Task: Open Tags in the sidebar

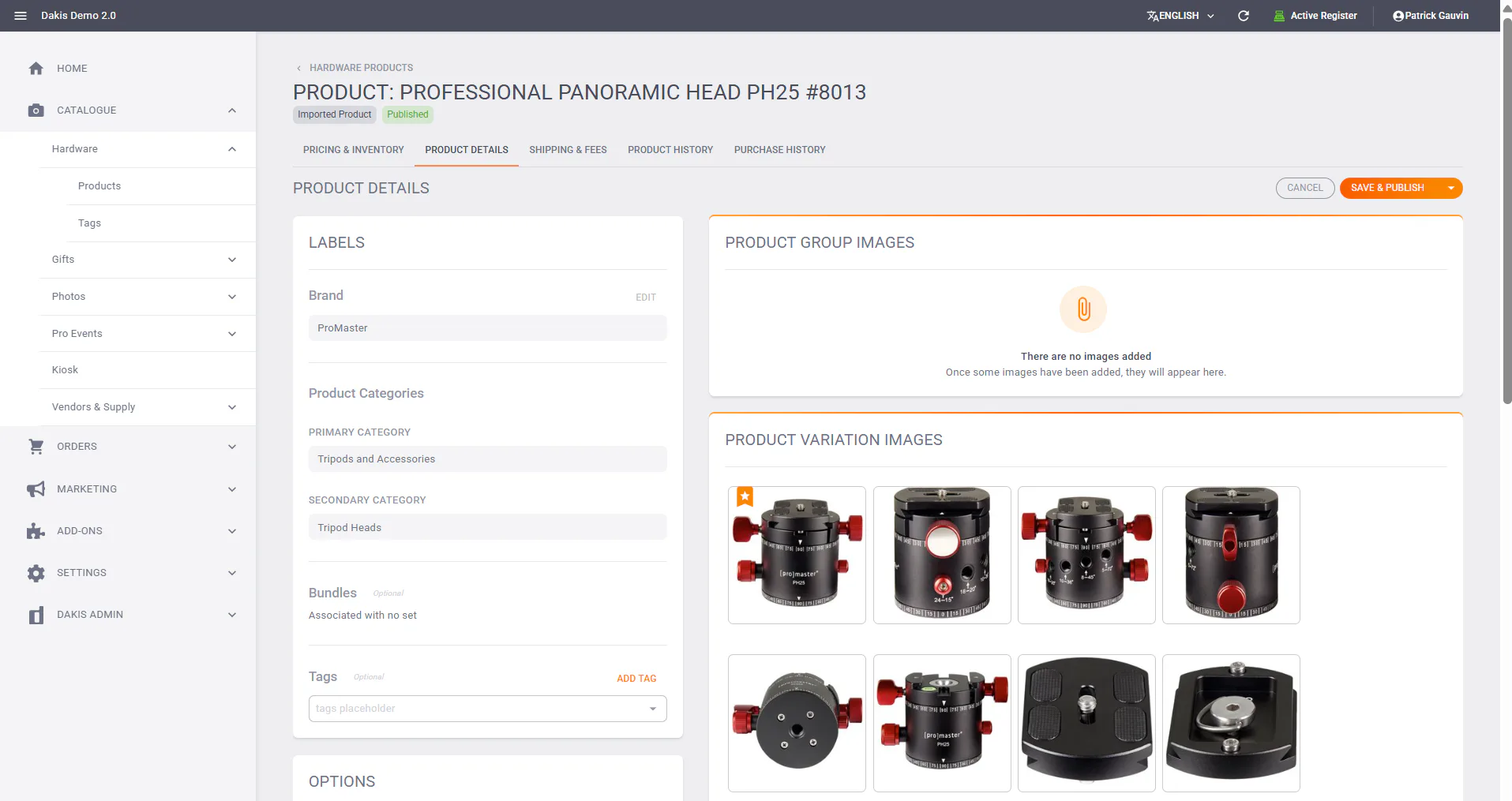Action: point(89,223)
